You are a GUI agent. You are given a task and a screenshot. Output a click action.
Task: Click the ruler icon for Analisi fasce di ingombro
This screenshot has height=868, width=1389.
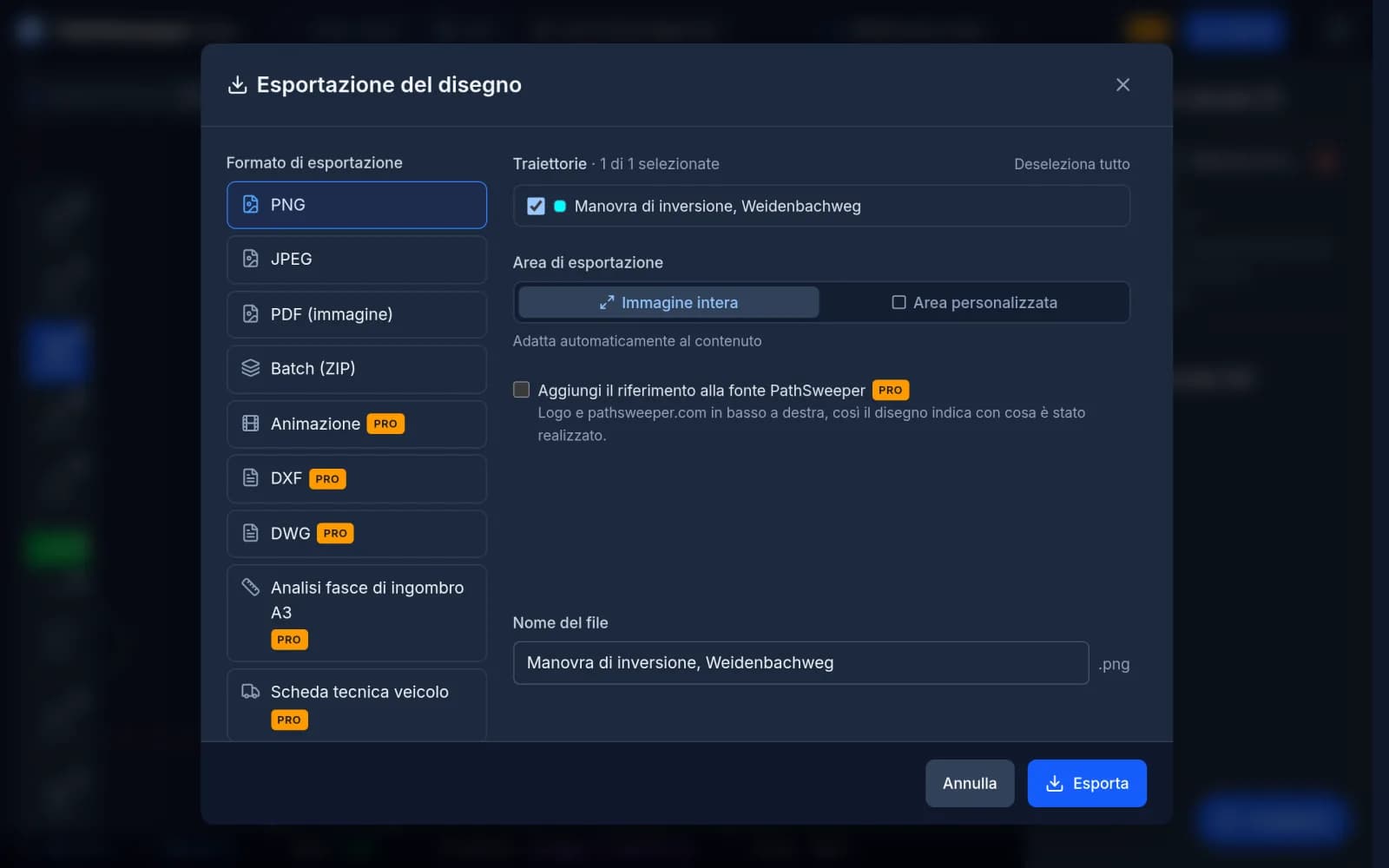click(x=251, y=588)
